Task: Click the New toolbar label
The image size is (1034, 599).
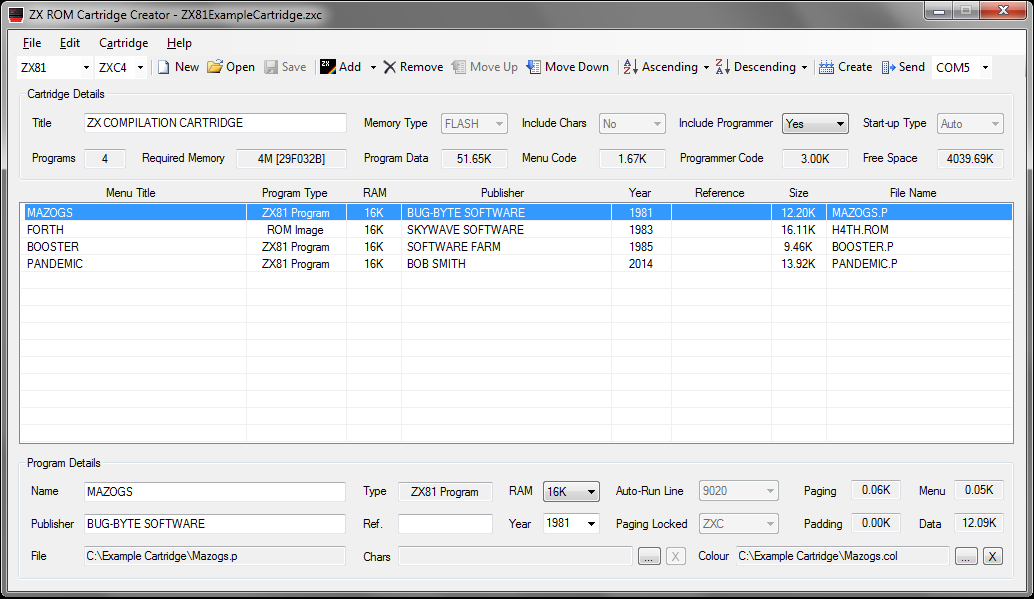Action: click(x=187, y=67)
